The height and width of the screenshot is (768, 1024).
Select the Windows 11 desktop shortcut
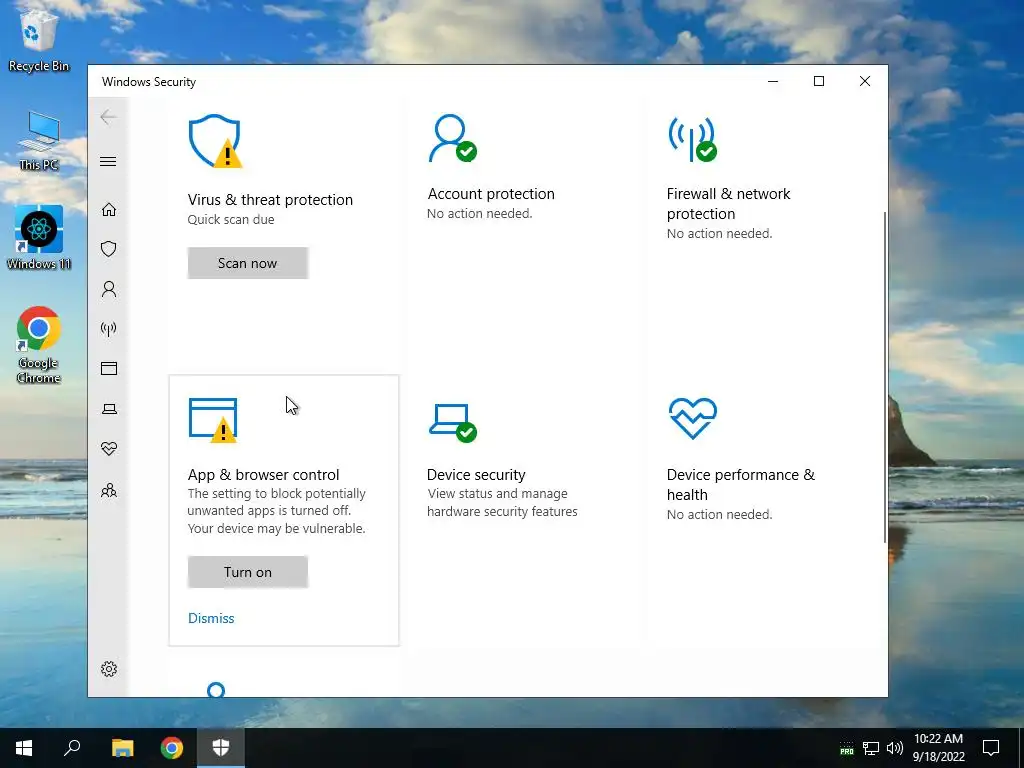(x=39, y=238)
